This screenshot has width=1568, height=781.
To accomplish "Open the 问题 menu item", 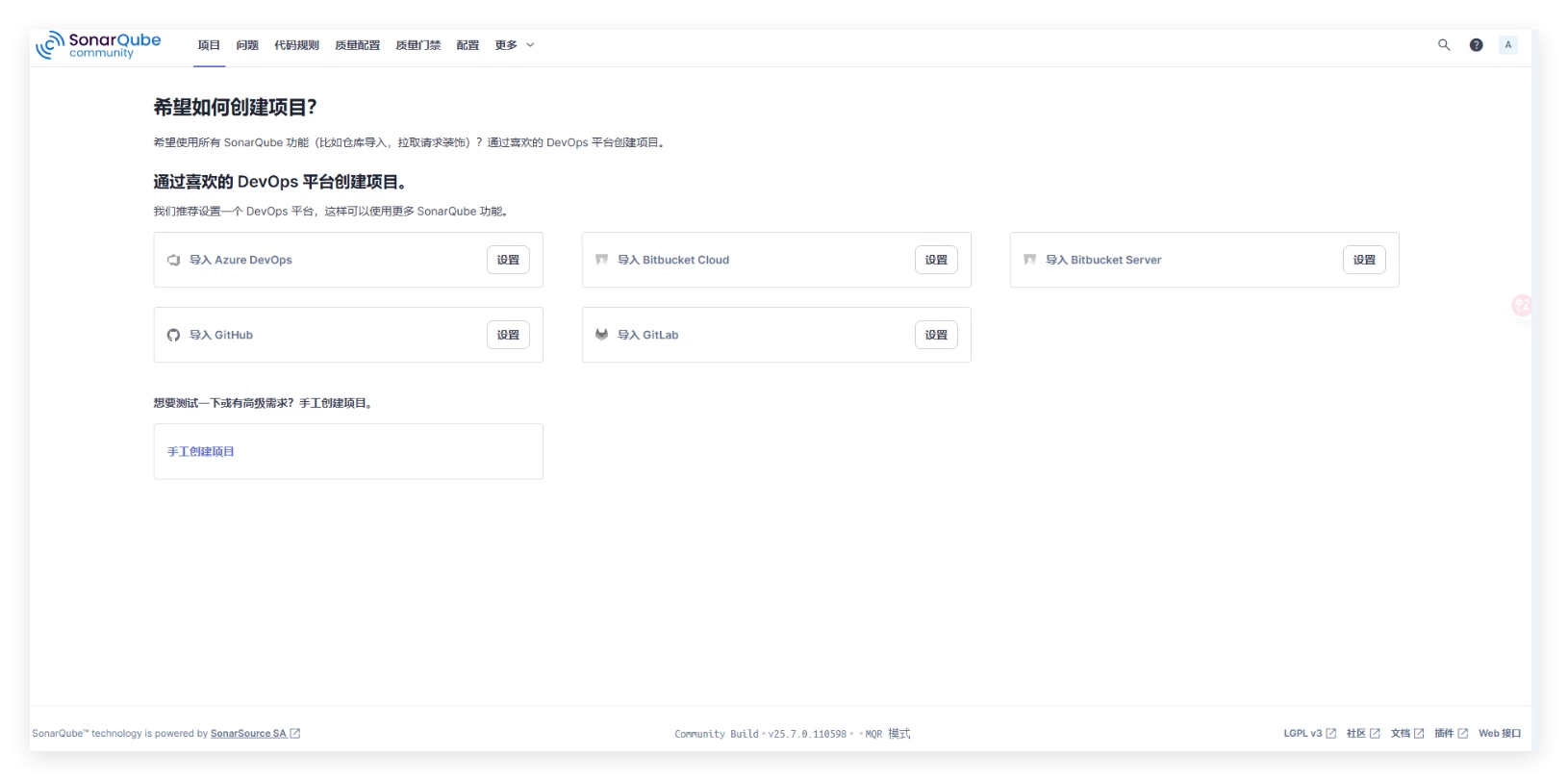I will point(247,45).
